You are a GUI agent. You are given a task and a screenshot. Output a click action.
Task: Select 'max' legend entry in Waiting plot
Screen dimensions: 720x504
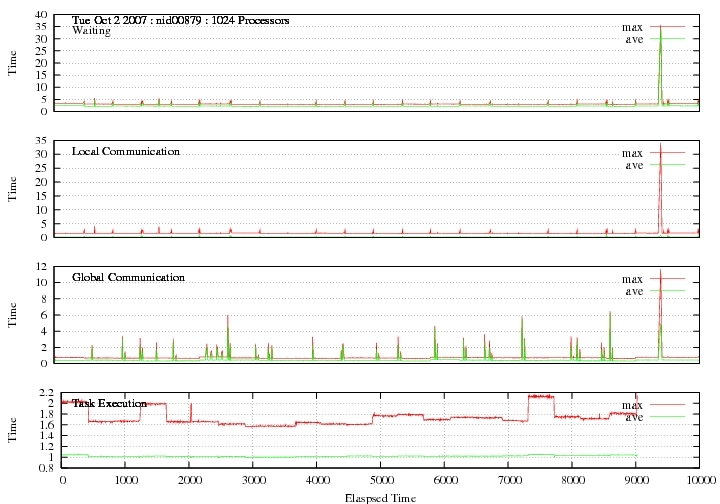point(632,28)
